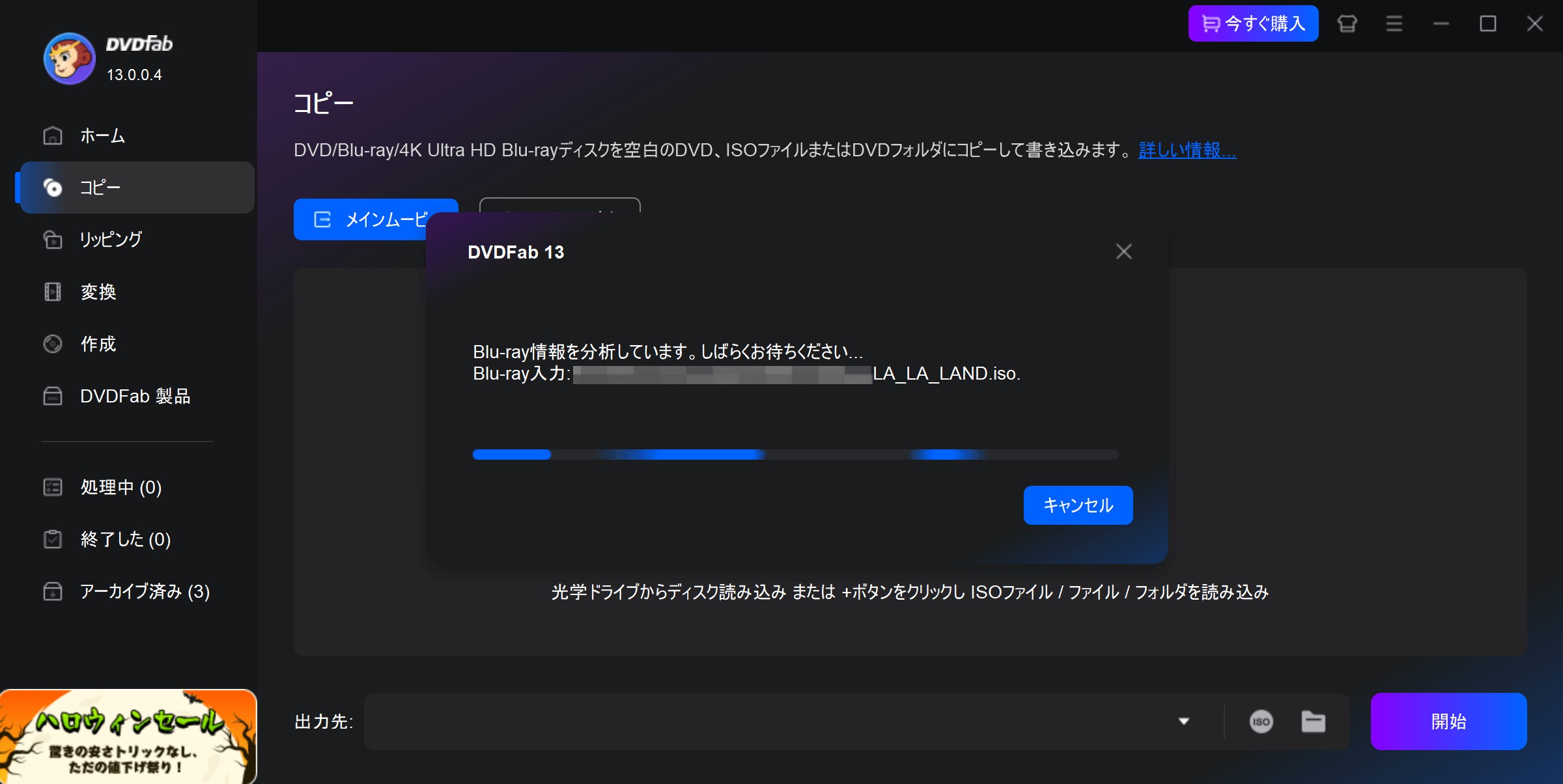Click the コピー page heading
Image resolution: width=1563 pixels, height=784 pixels.
323,104
